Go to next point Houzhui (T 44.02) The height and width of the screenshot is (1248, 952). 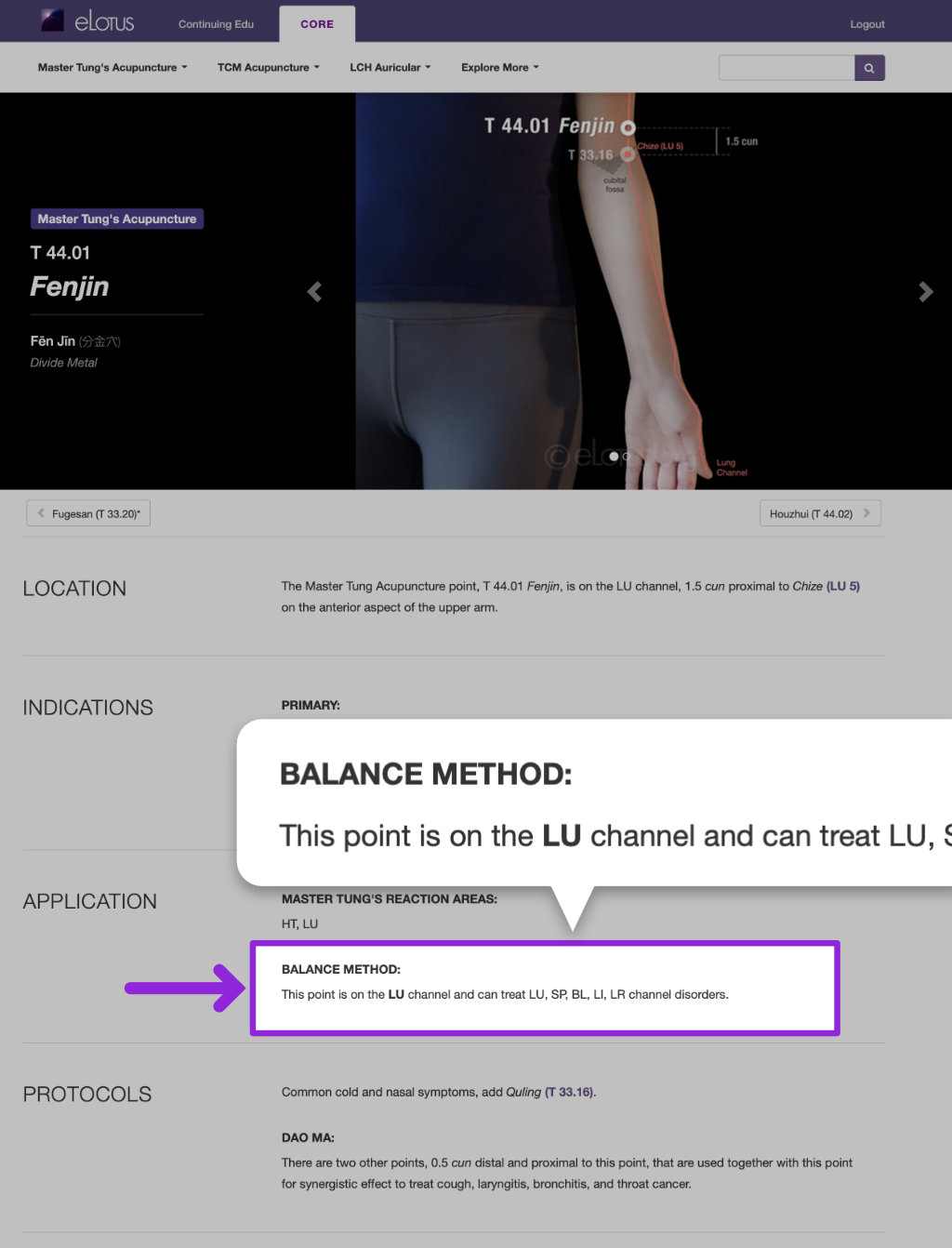pyautogui.click(x=820, y=513)
